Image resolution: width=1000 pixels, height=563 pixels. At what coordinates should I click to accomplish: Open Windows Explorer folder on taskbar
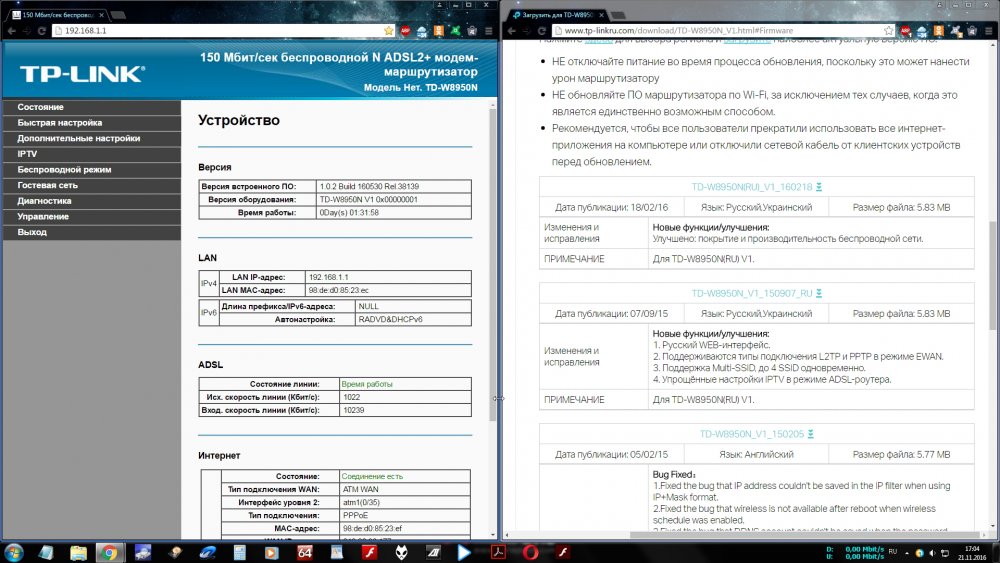coord(78,551)
